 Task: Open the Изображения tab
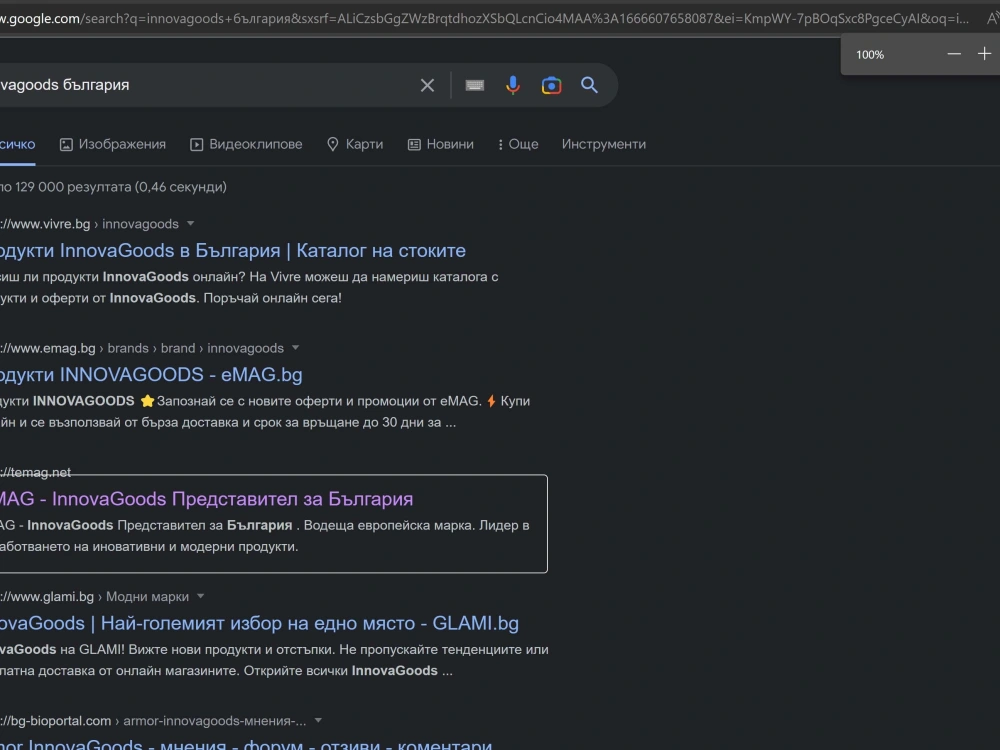click(113, 144)
